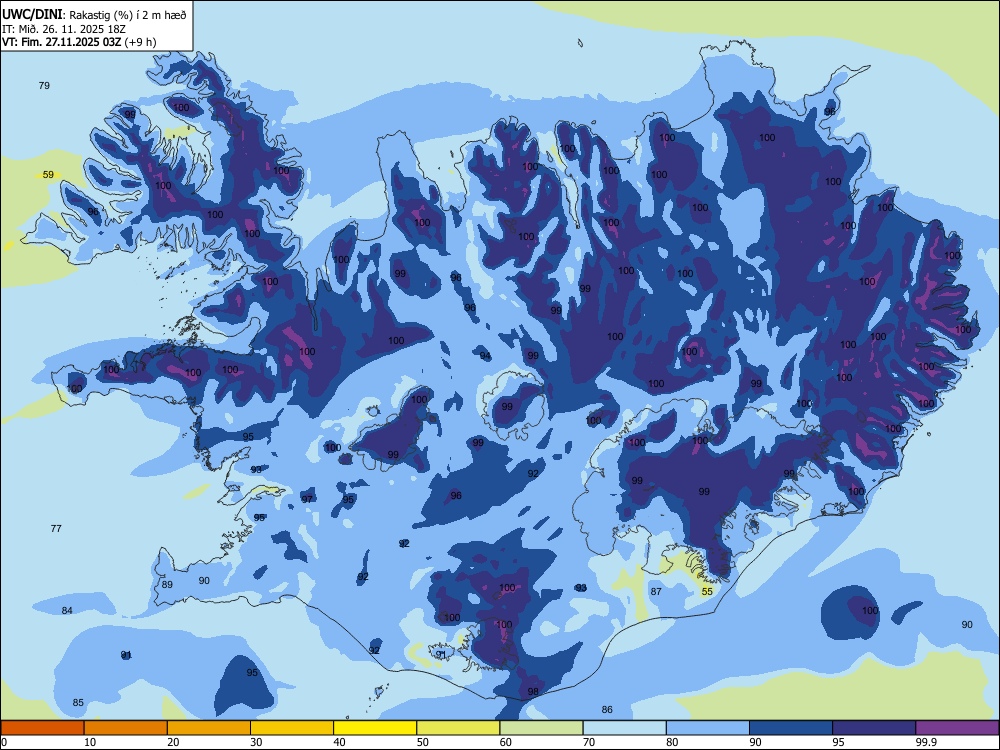Select the bright yellow 40–50 legend swatch
1000x750 pixels.
(375, 728)
